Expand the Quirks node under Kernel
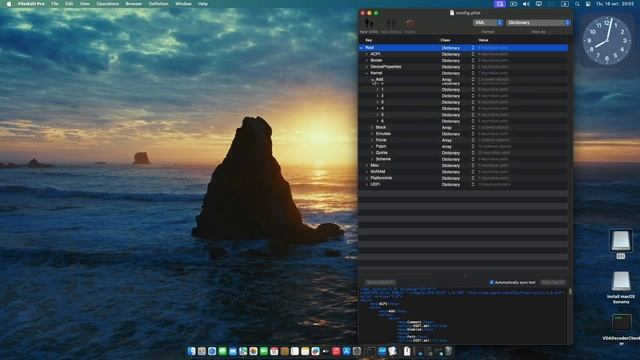Screen dimensions: 640x360 pyautogui.click(x=372, y=153)
